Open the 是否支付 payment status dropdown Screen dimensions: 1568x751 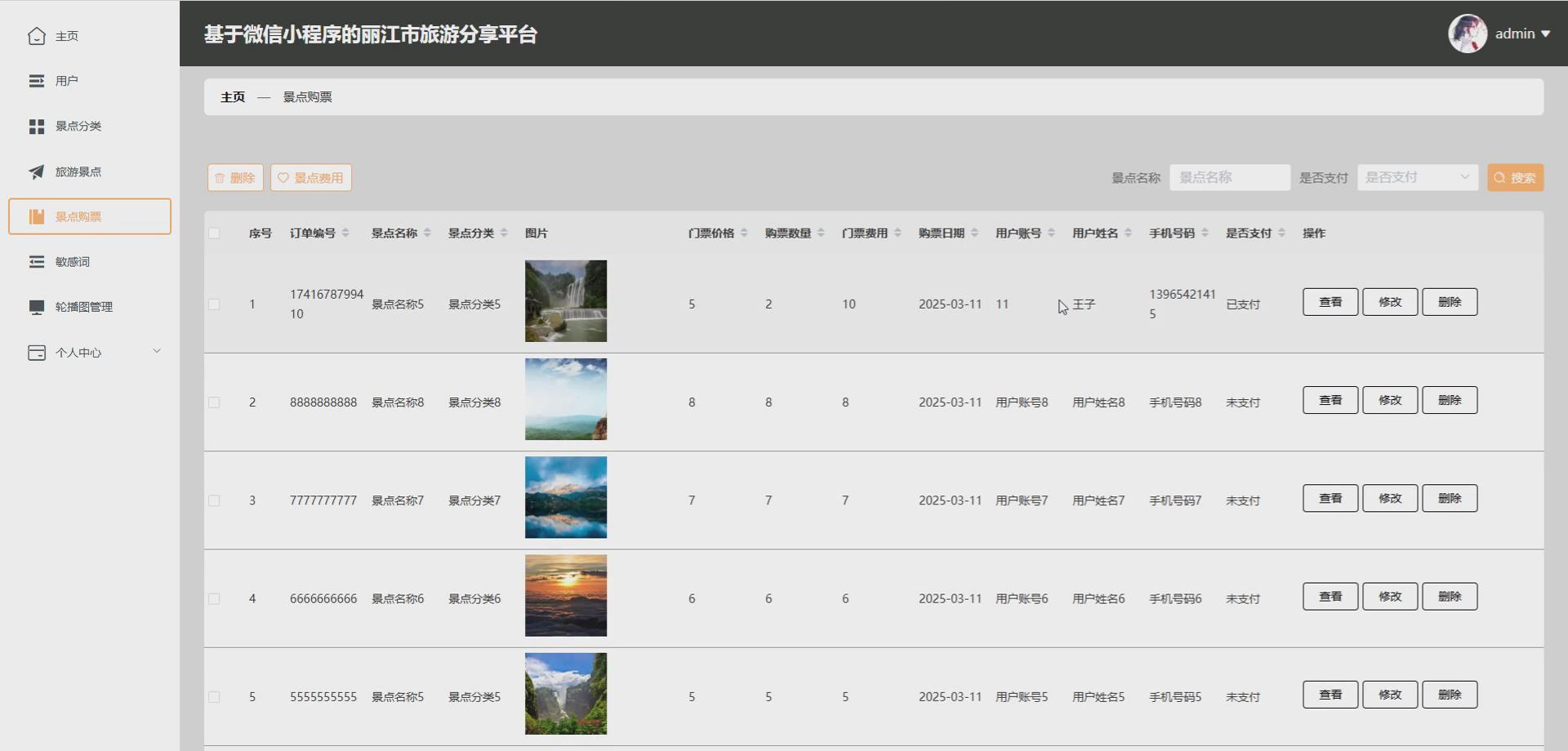(1417, 176)
